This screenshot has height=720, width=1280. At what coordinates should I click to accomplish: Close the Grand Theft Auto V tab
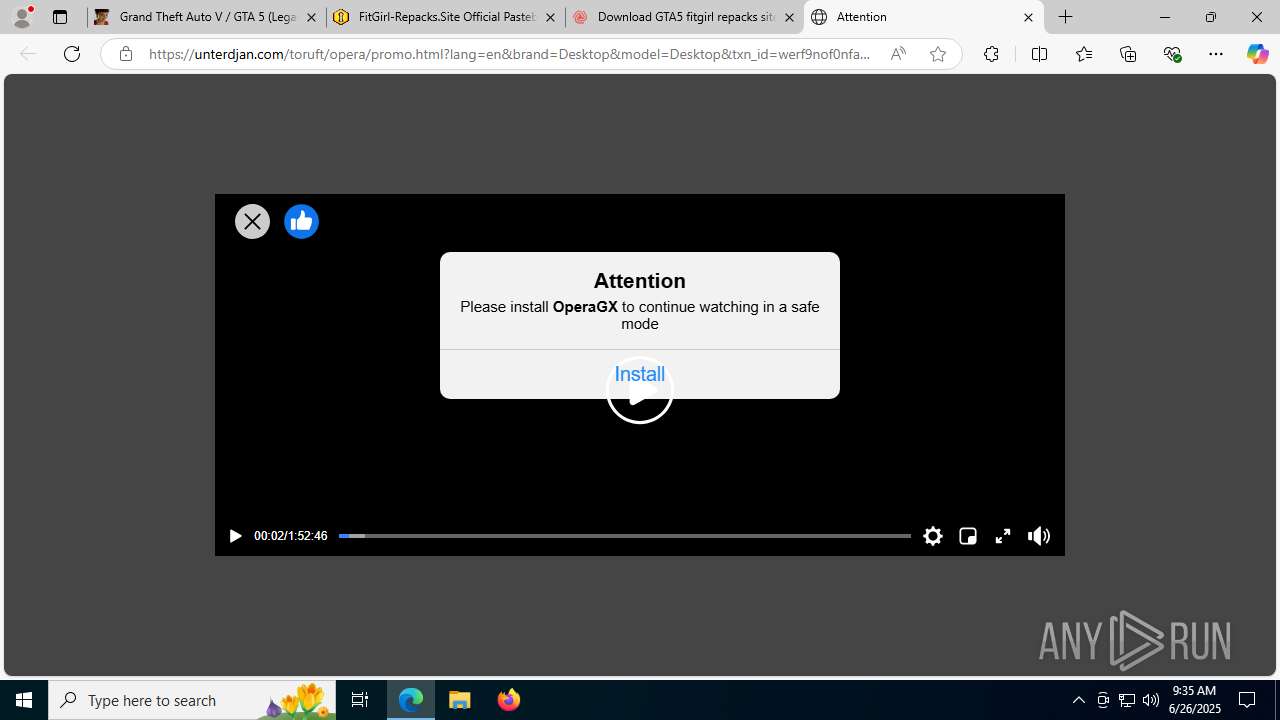(311, 17)
